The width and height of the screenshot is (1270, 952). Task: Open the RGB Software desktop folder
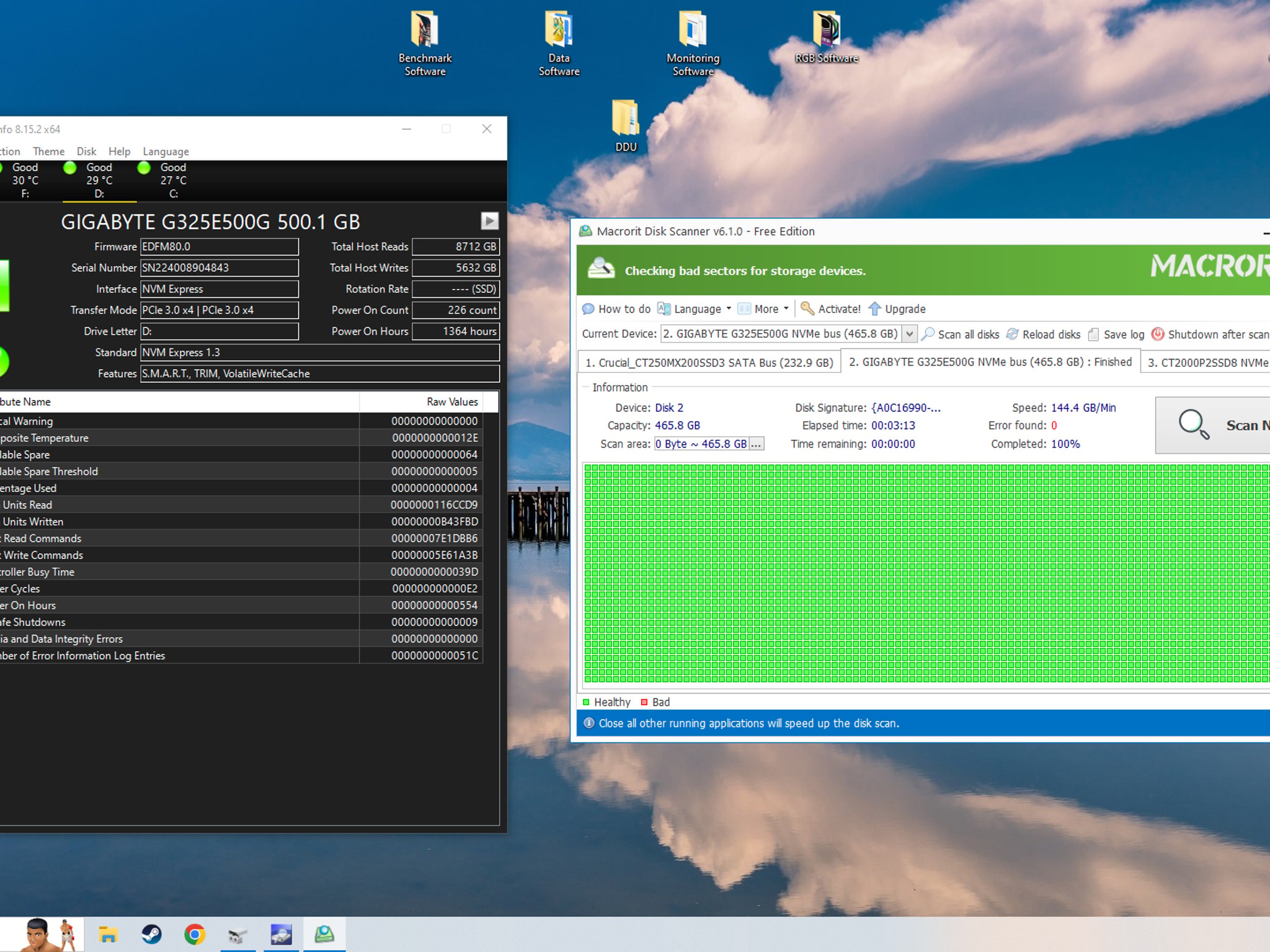(827, 37)
